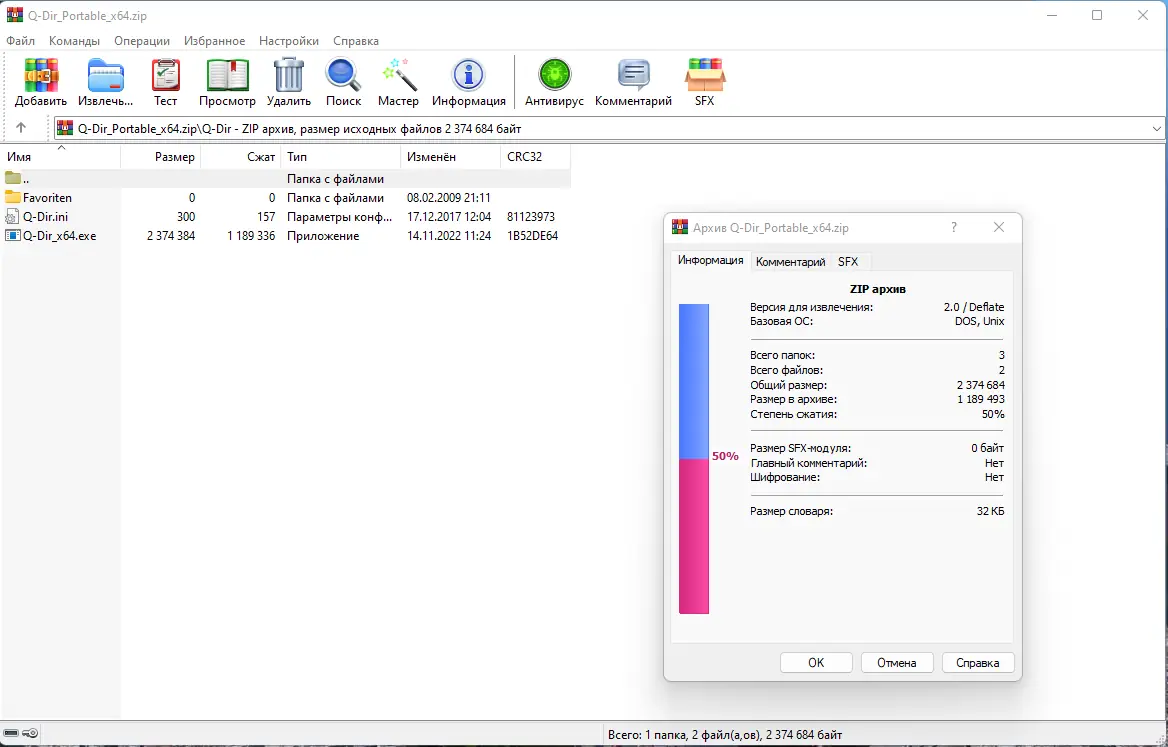Switch to the Информация tab
This screenshot has width=1168, height=747.
[710, 260]
